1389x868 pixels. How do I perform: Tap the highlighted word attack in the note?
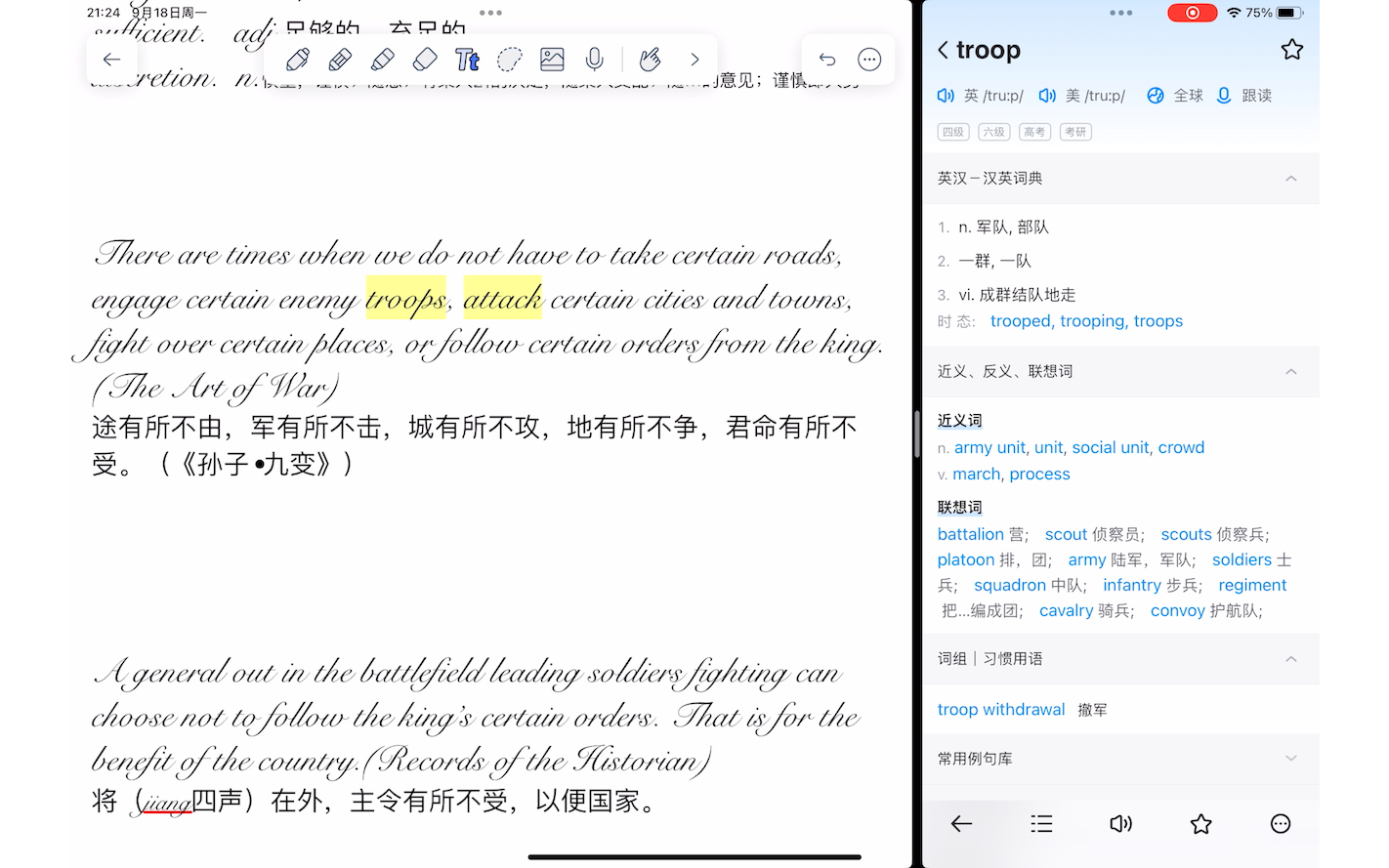click(x=502, y=298)
